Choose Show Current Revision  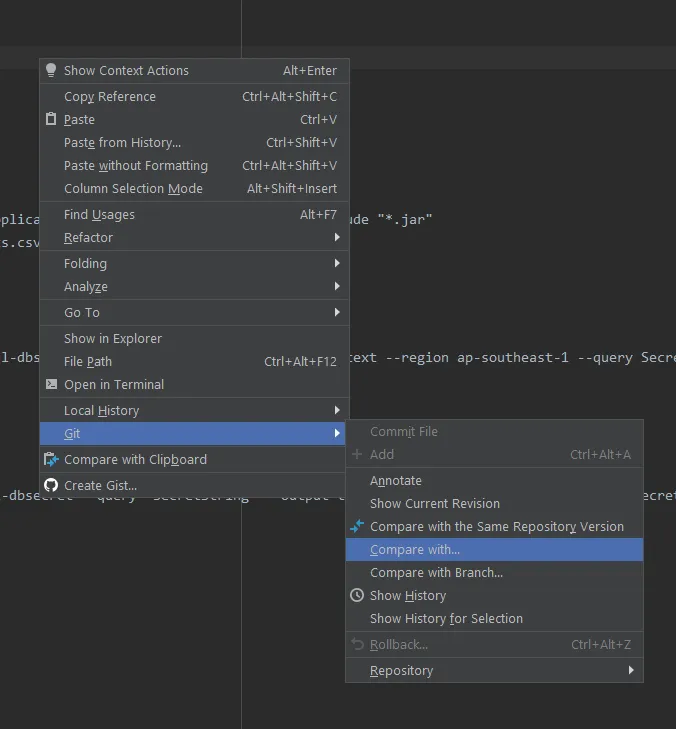tap(435, 503)
